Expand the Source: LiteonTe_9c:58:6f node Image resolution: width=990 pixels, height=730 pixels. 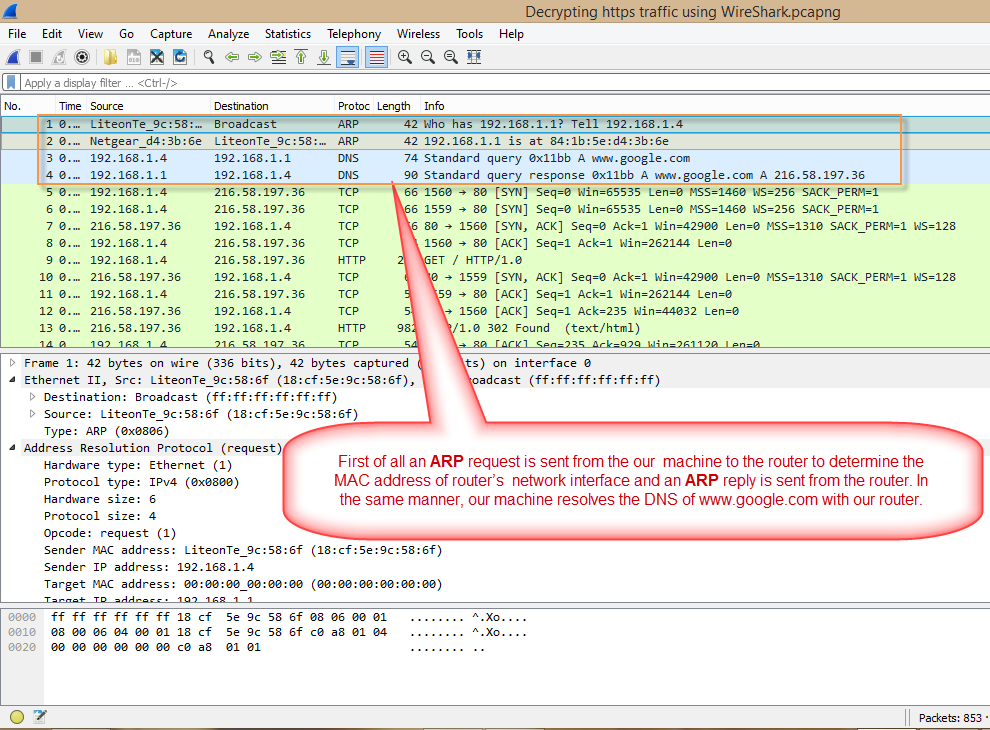click(32, 414)
